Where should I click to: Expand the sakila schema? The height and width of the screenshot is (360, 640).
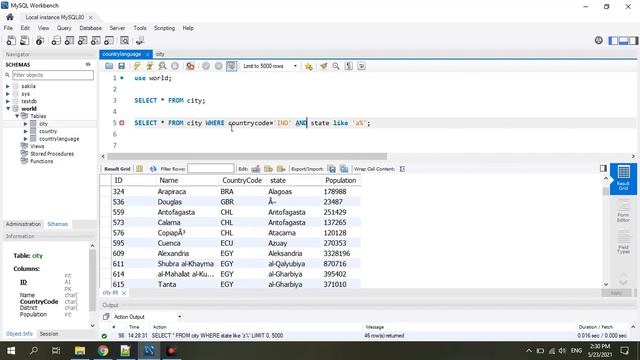click(8, 87)
